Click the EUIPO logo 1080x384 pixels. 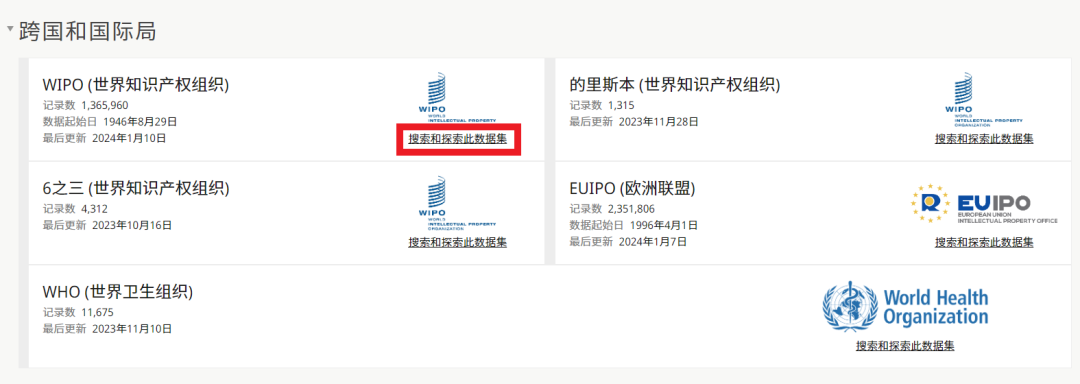click(984, 203)
